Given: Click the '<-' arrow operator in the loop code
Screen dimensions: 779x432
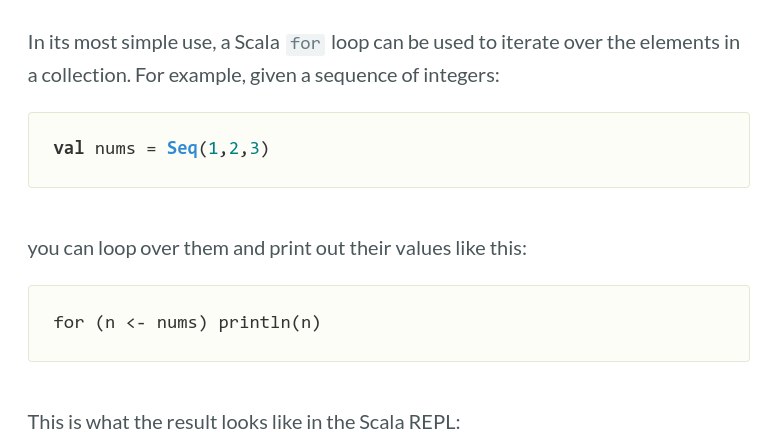Looking at the screenshot, I should coord(136,323).
